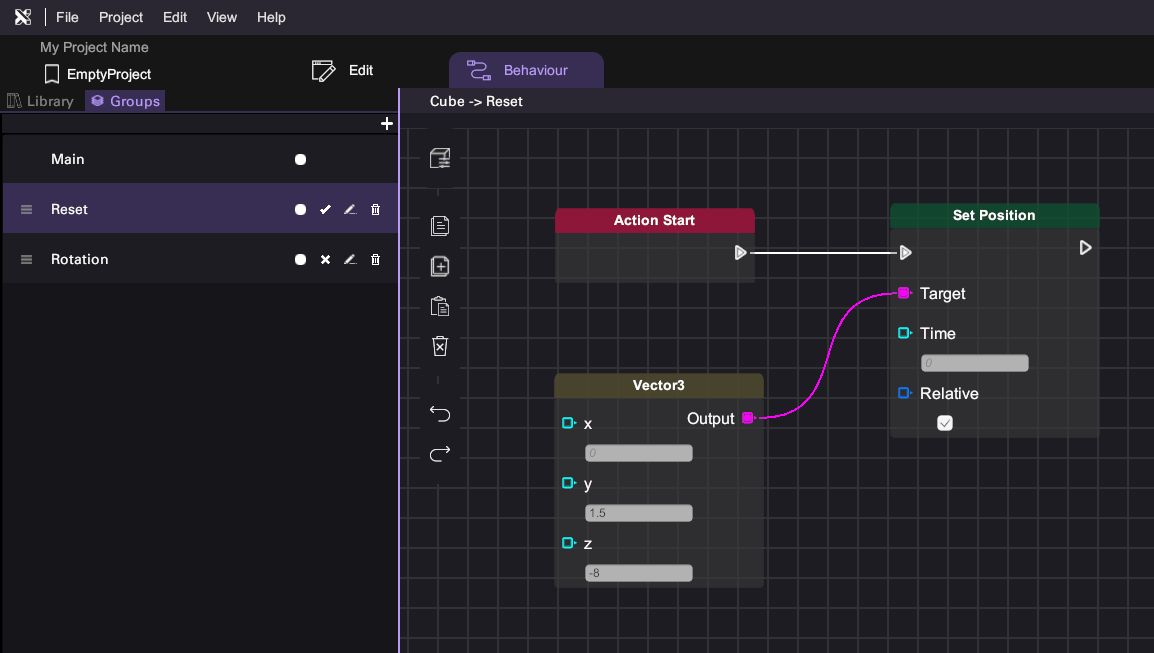Toggle the checkmark on the Reset group

coord(325,210)
